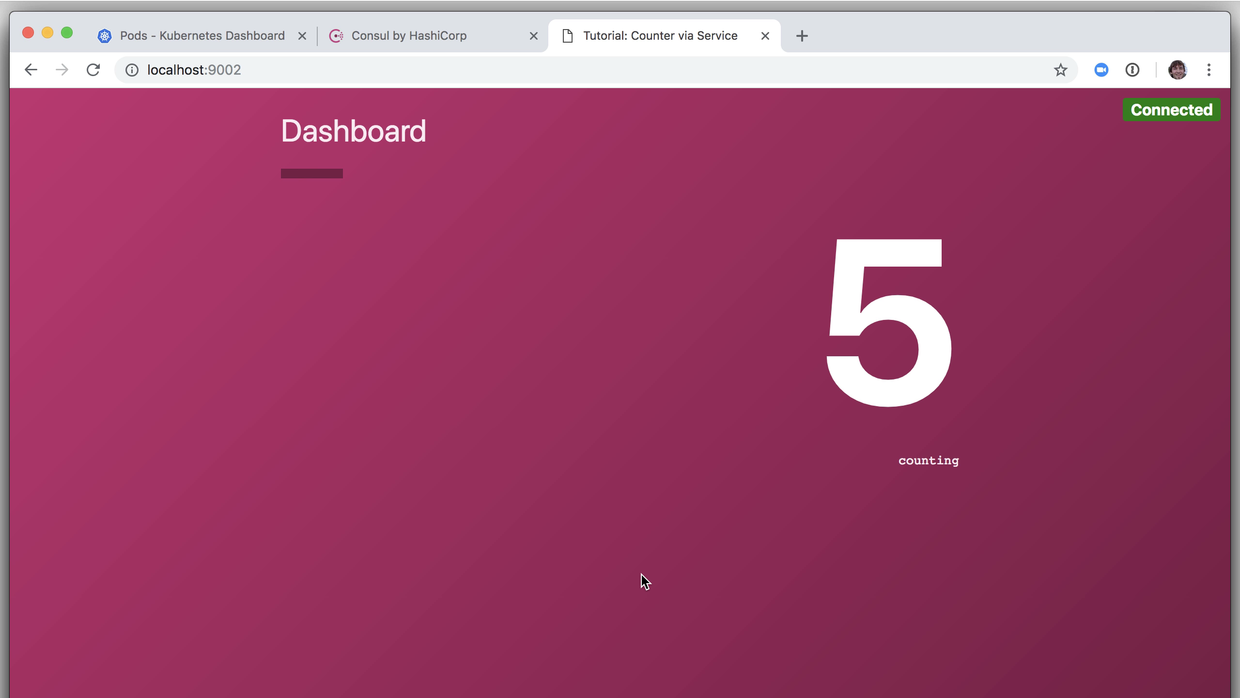Viewport: 1240px width, 698px height.
Task: Switch to Pods - Kubernetes Dashboard tab
Action: point(200,35)
